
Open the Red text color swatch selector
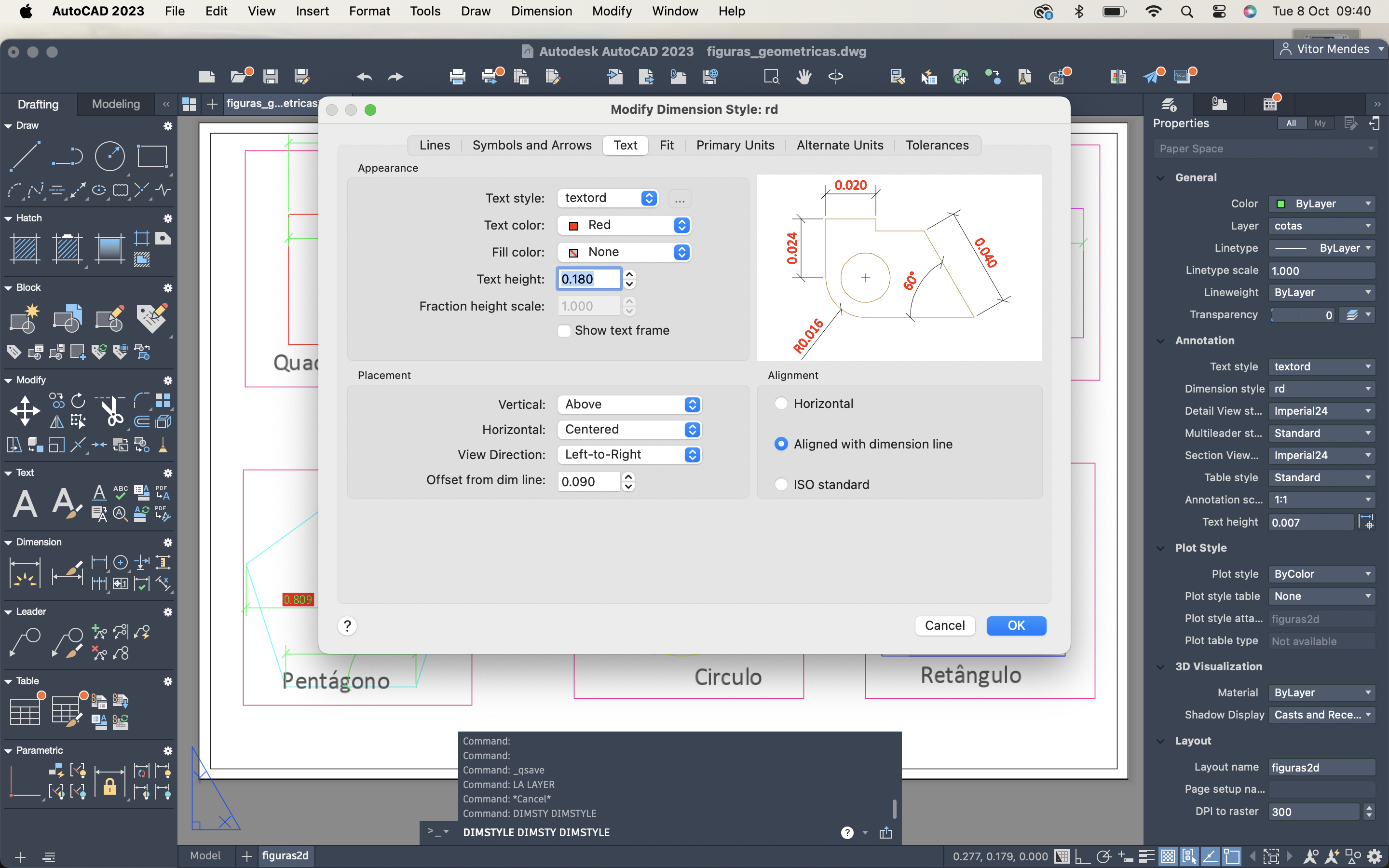coord(624,225)
